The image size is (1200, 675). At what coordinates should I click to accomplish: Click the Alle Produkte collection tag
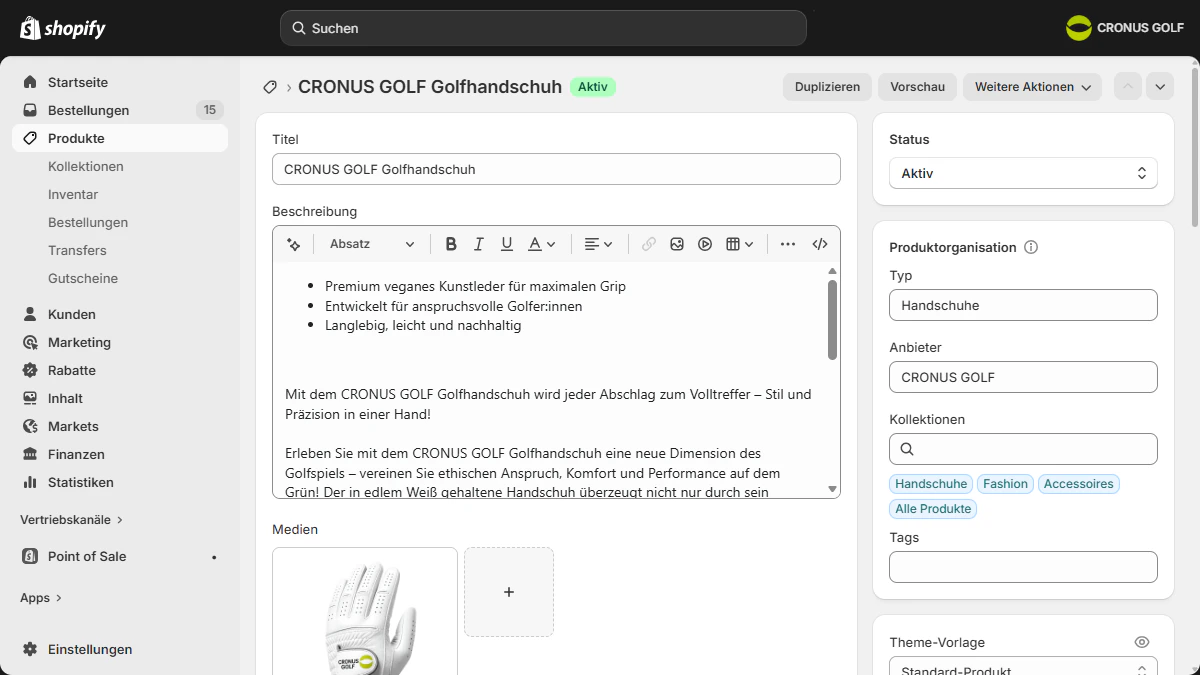click(x=933, y=509)
